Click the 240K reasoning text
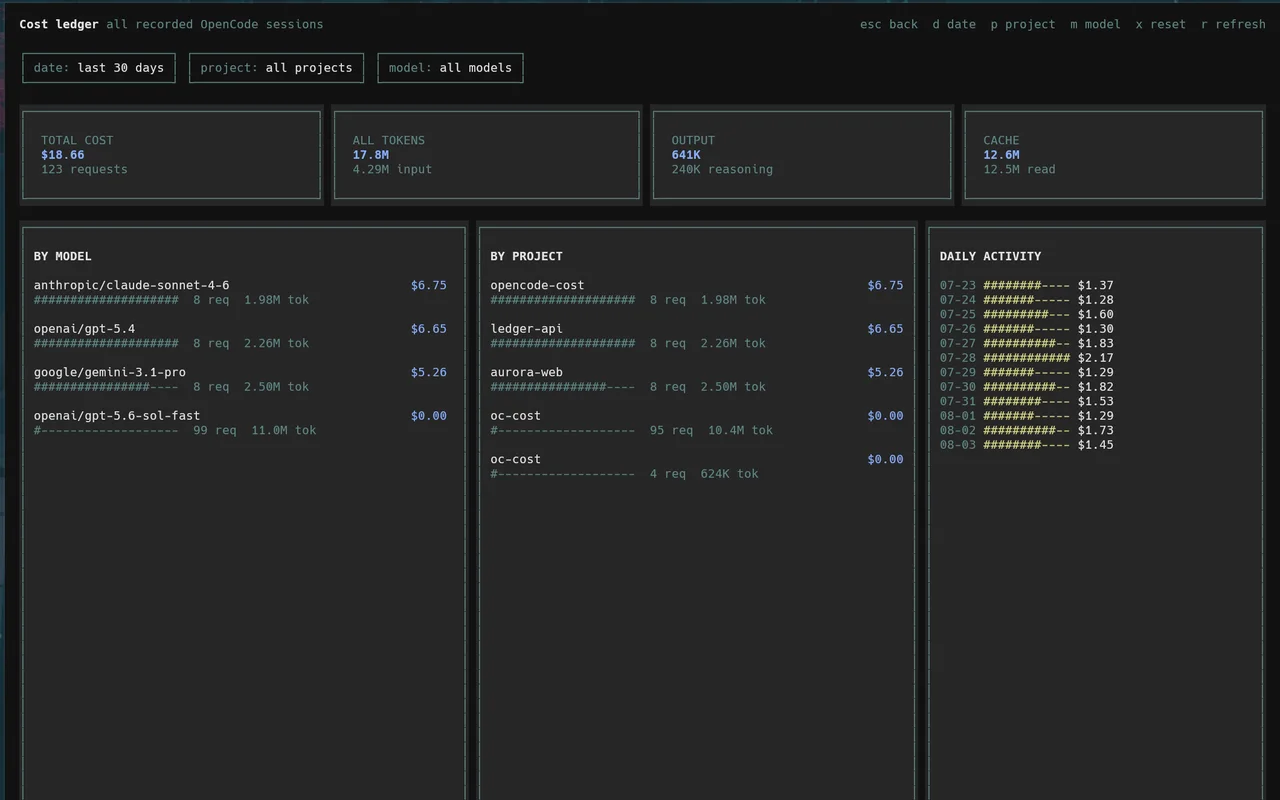1280x800 pixels. tap(722, 169)
